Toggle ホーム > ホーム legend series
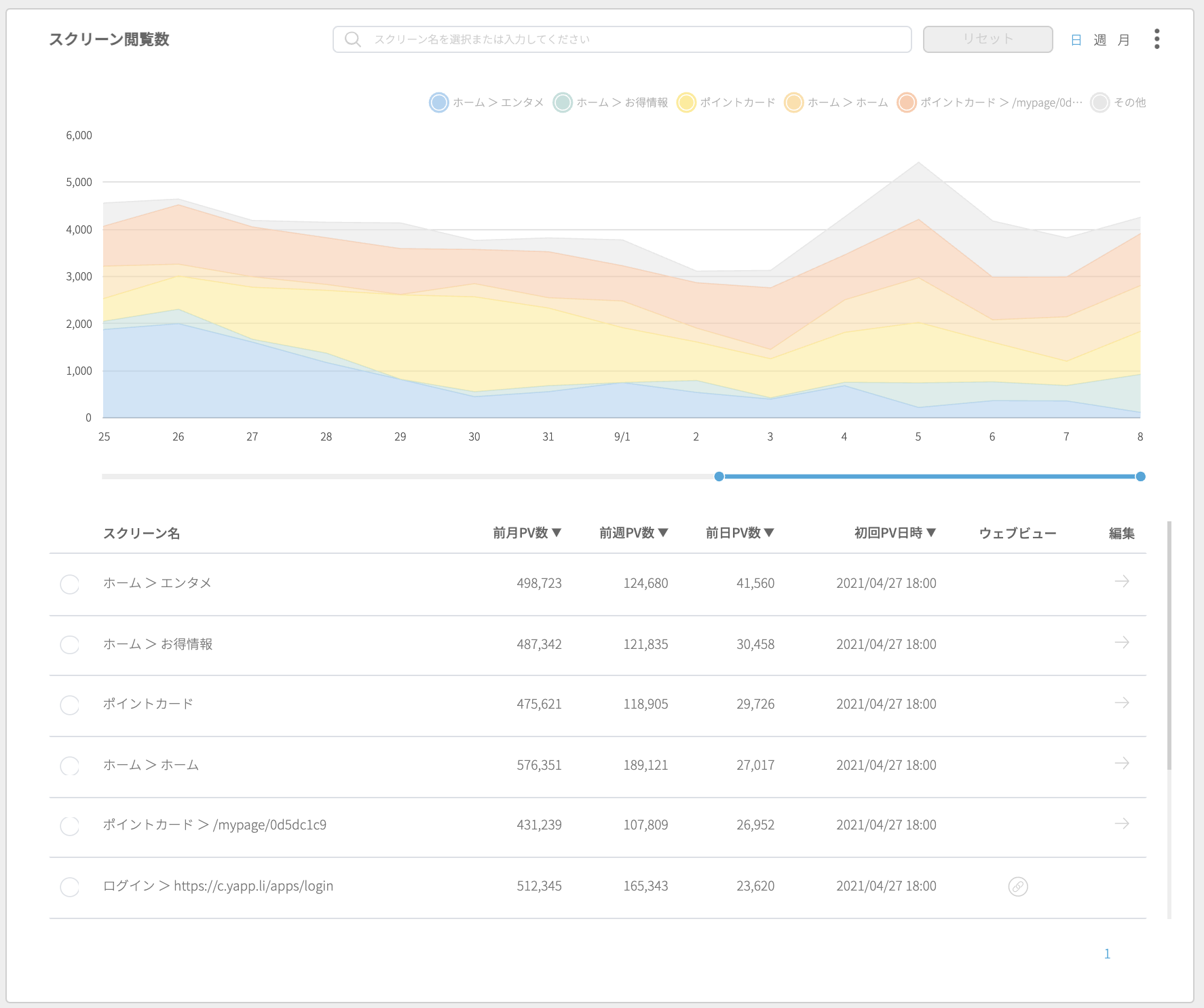The width and height of the screenshot is (1204, 1008). [x=836, y=102]
